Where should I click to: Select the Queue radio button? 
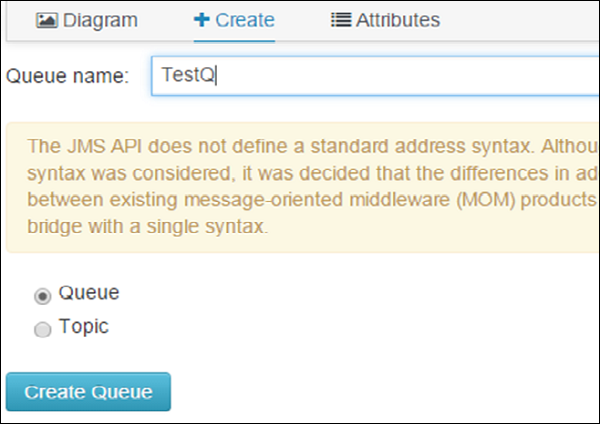point(43,296)
